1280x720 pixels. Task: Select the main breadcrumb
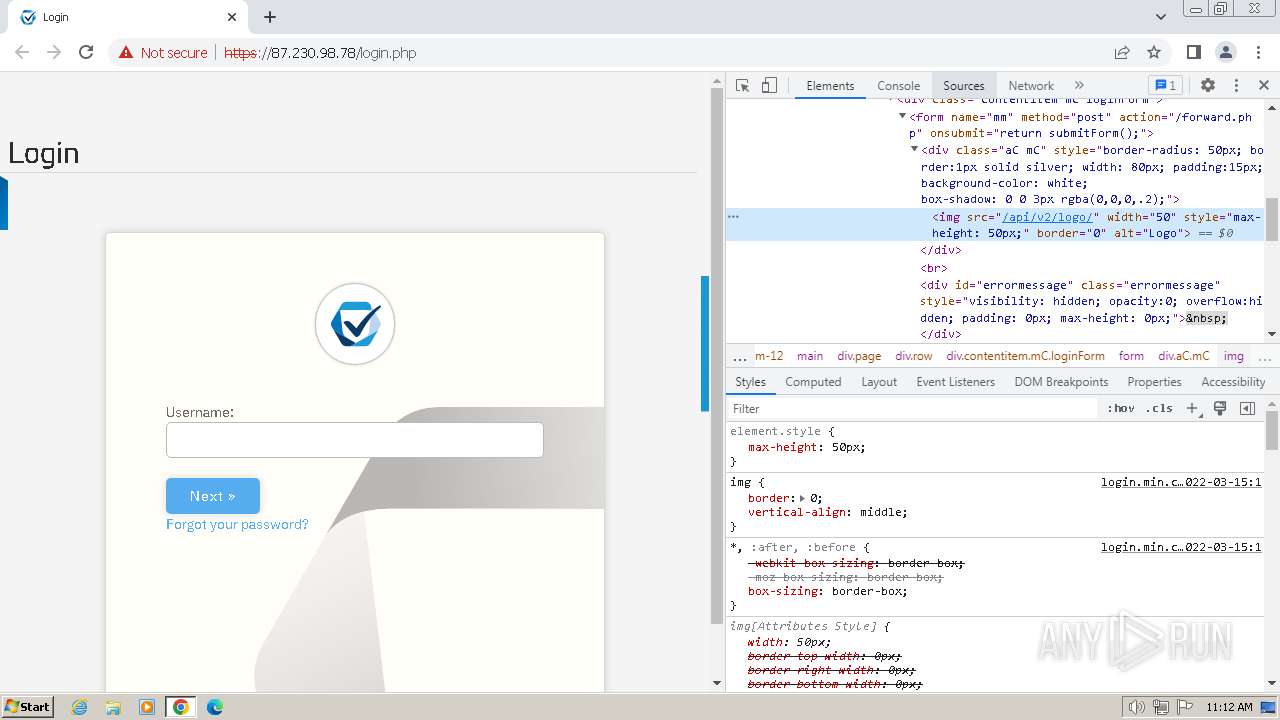tap(810, 356)
